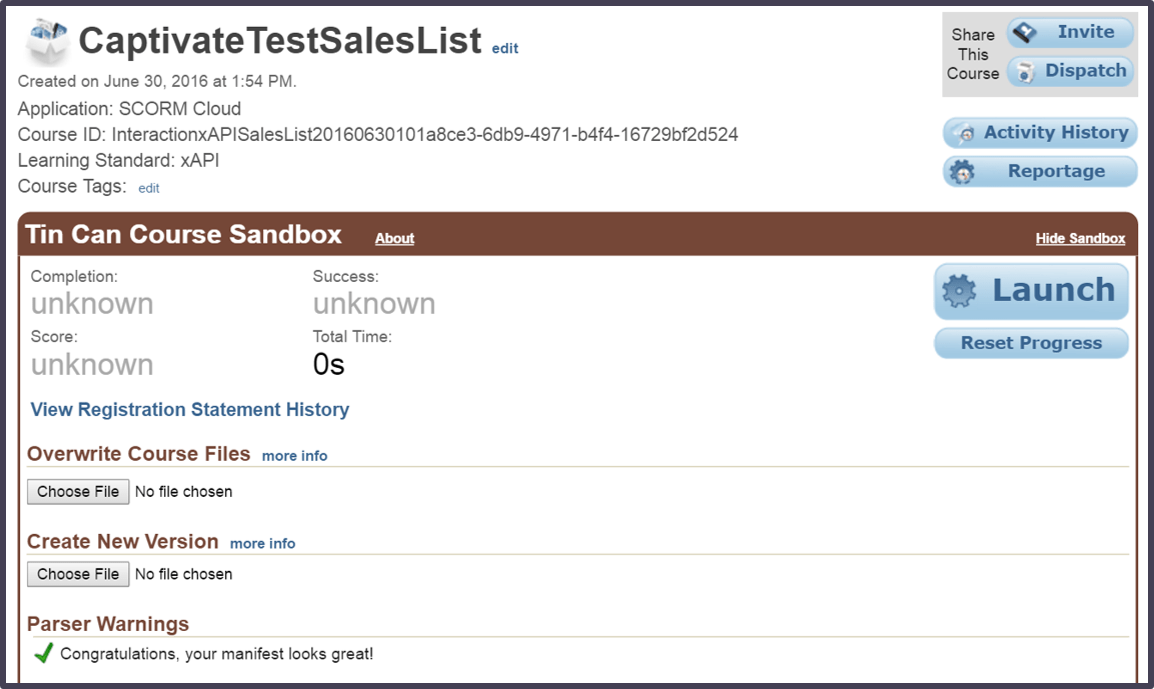The height and width of the screenshot is (689, 1154).
Task: Edit the CaptivateTestSalesList course title
Action: click(x=505, y=48)
